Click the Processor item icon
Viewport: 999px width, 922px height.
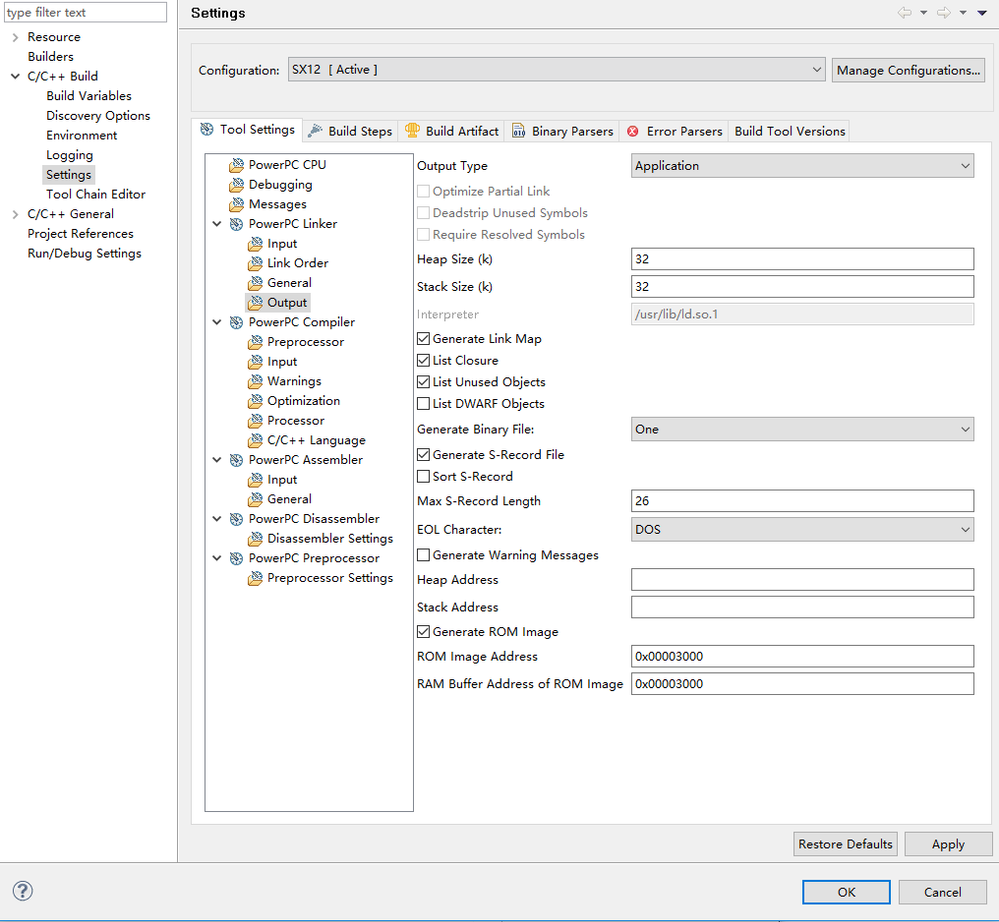(255, 421)
